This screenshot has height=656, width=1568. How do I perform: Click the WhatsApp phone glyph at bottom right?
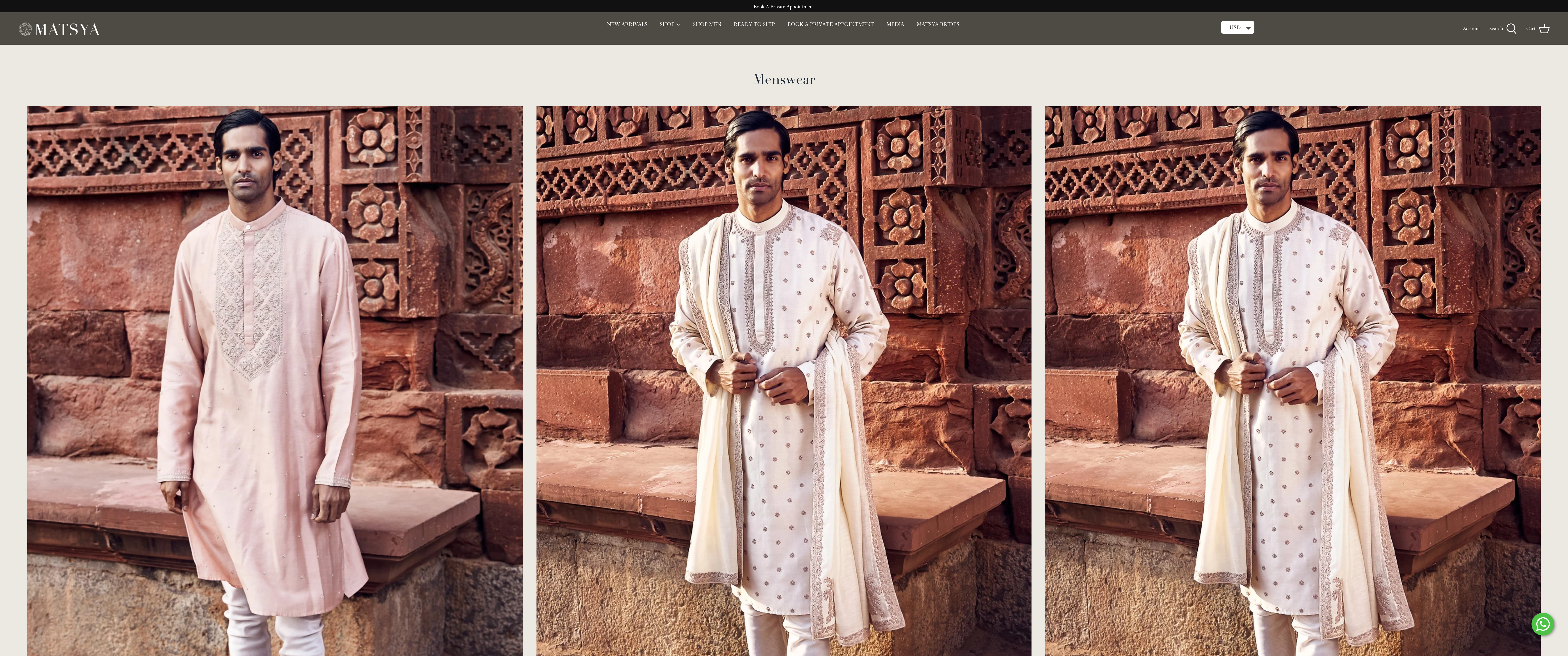[1542, 624]
